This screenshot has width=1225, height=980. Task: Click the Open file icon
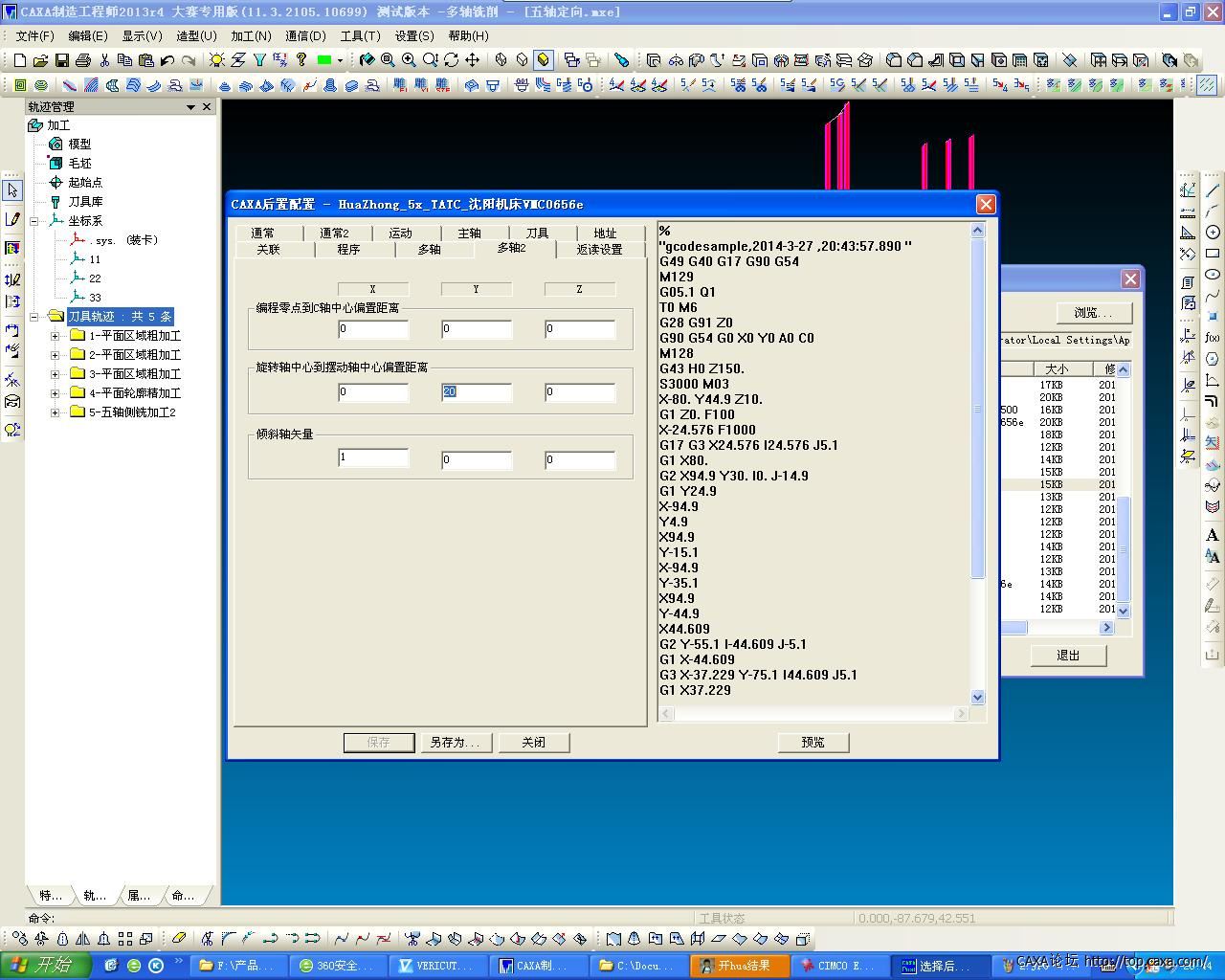pos(40,59)
